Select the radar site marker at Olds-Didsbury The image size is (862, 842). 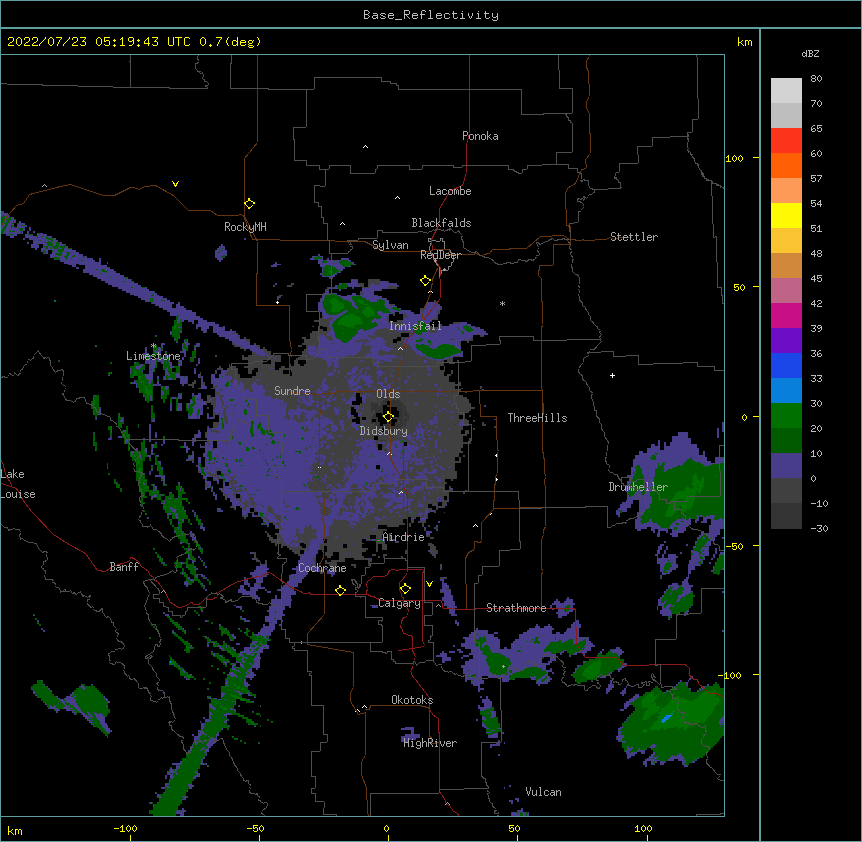[388, 417]
